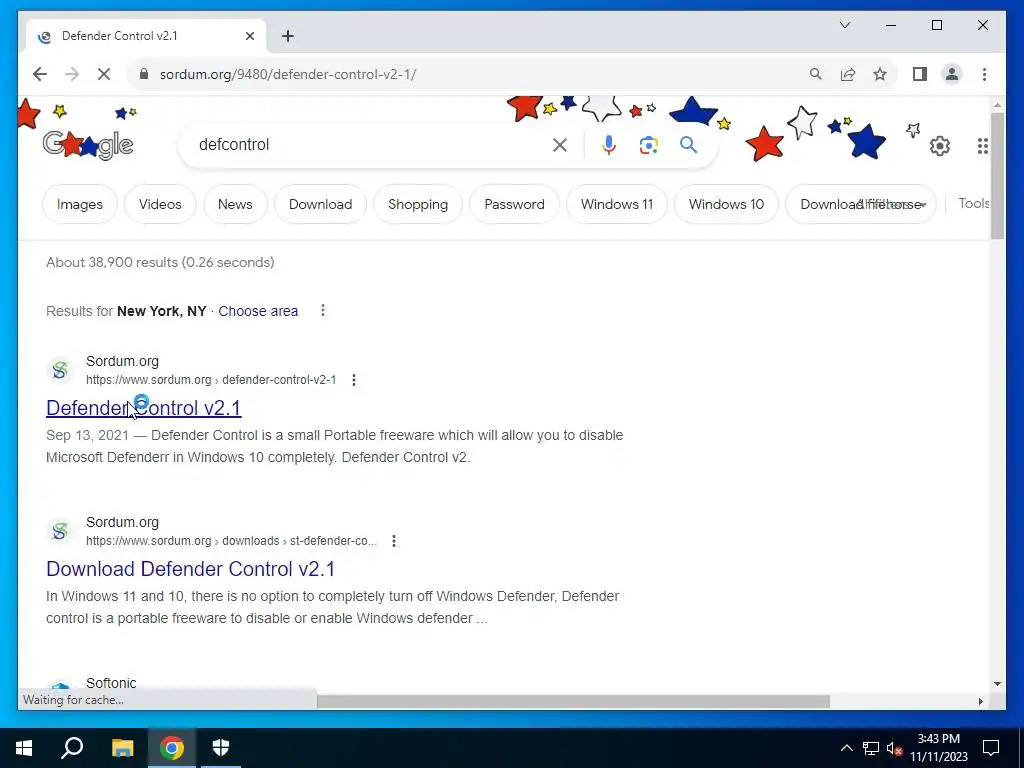Click the address bar URL text
The width and height of the screenshot is (1024, 768).
point(288,74)
